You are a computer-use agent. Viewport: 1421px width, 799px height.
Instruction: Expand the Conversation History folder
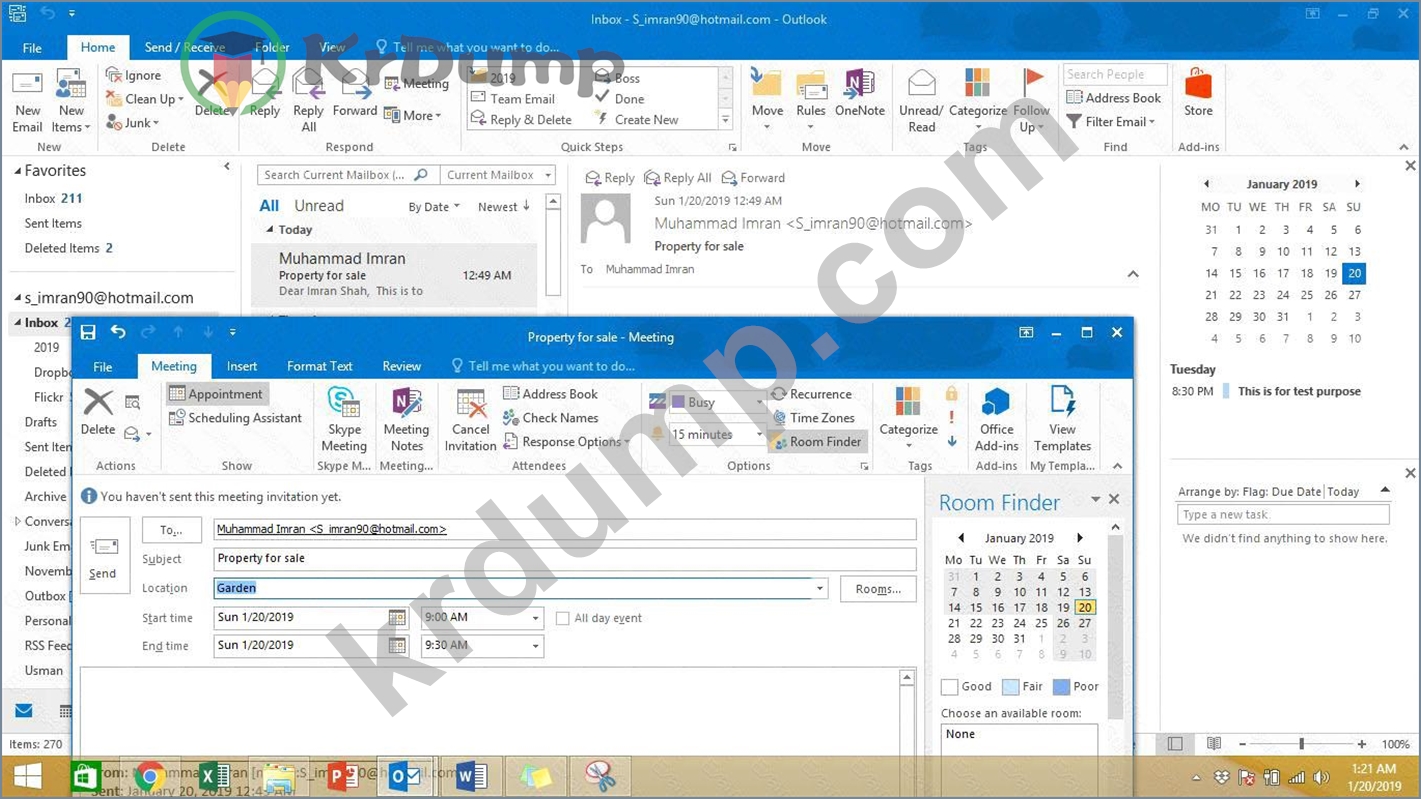18,521
